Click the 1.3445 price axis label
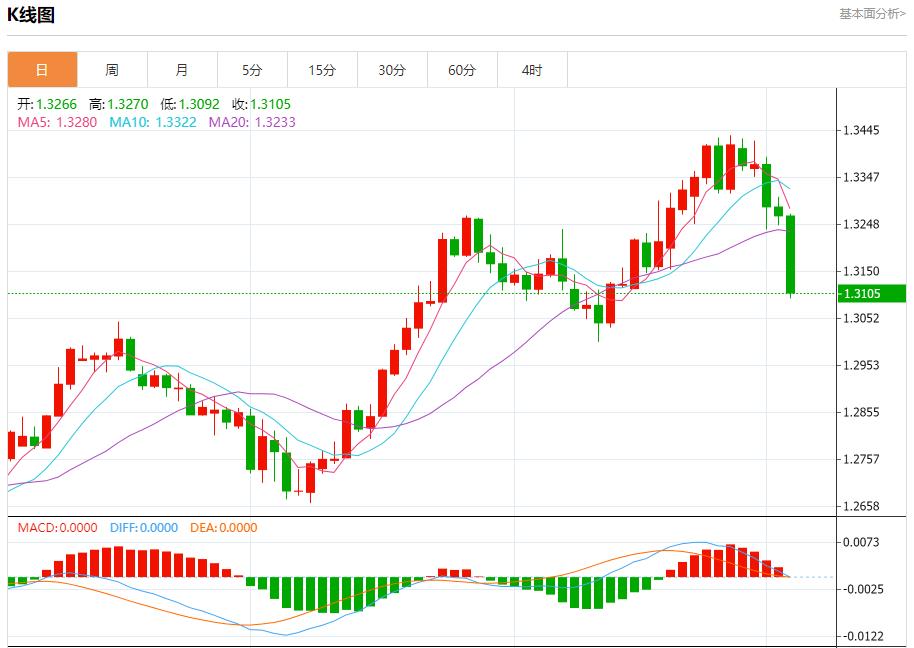 pyautogui.click(x=860, y=130)
